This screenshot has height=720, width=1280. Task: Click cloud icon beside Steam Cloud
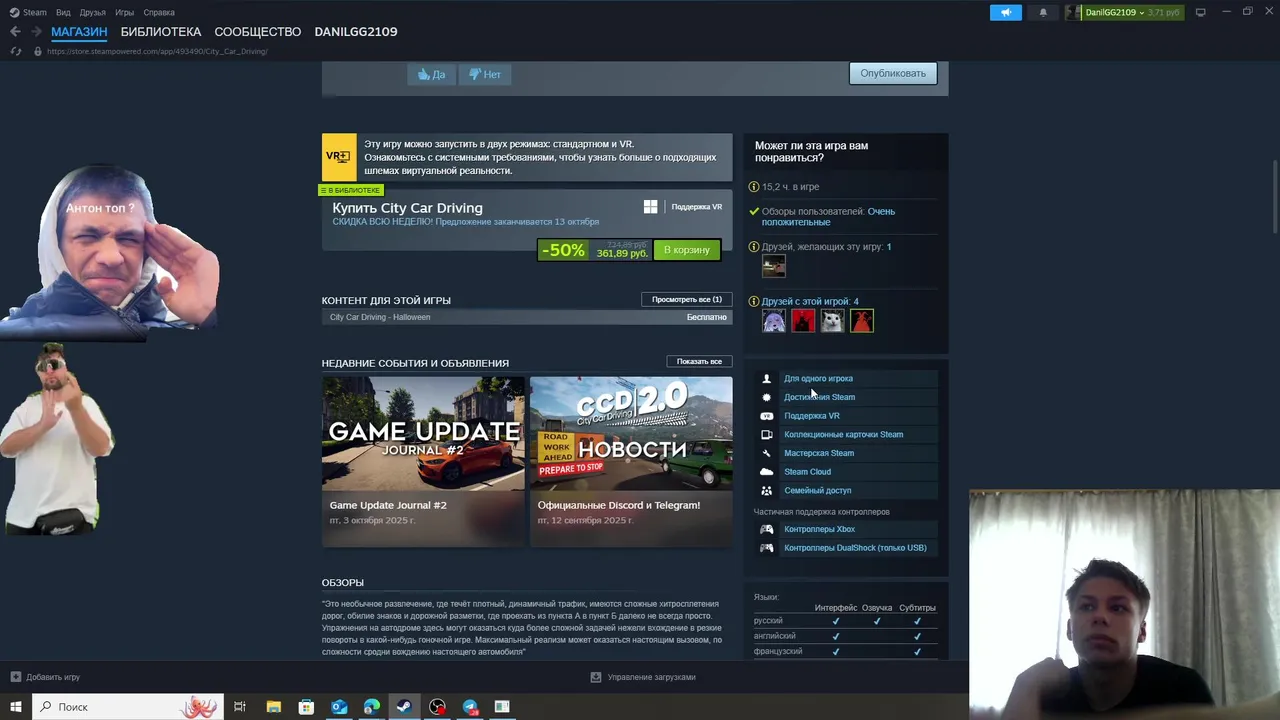(767, 472)
